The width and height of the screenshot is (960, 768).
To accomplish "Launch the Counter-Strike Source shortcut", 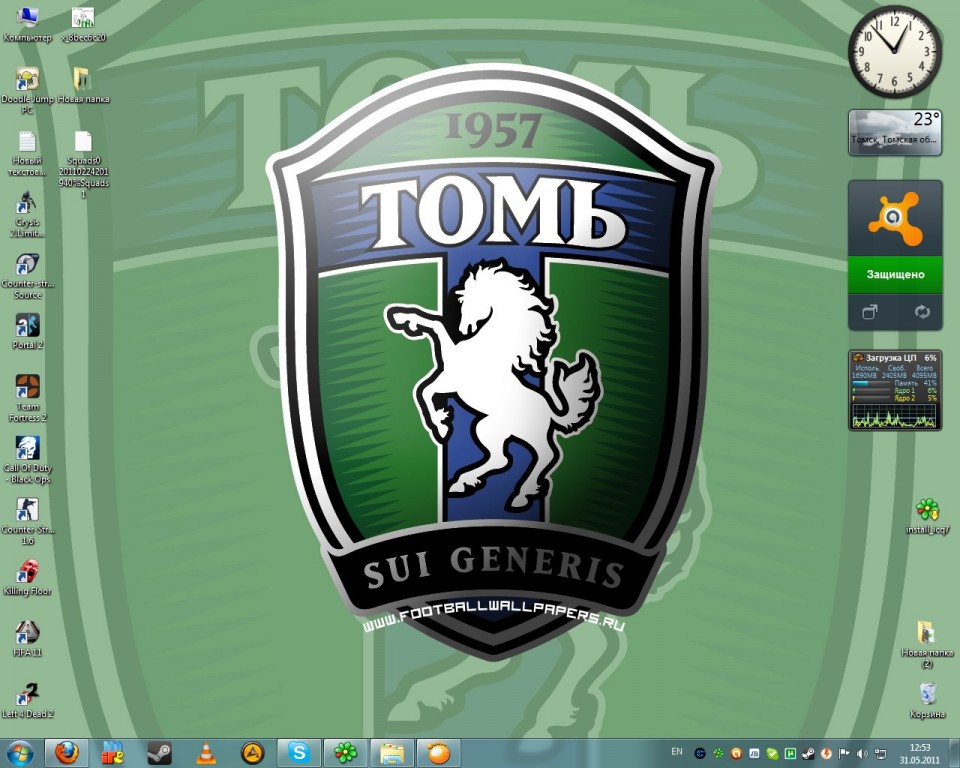I will (x=28, y=276).
